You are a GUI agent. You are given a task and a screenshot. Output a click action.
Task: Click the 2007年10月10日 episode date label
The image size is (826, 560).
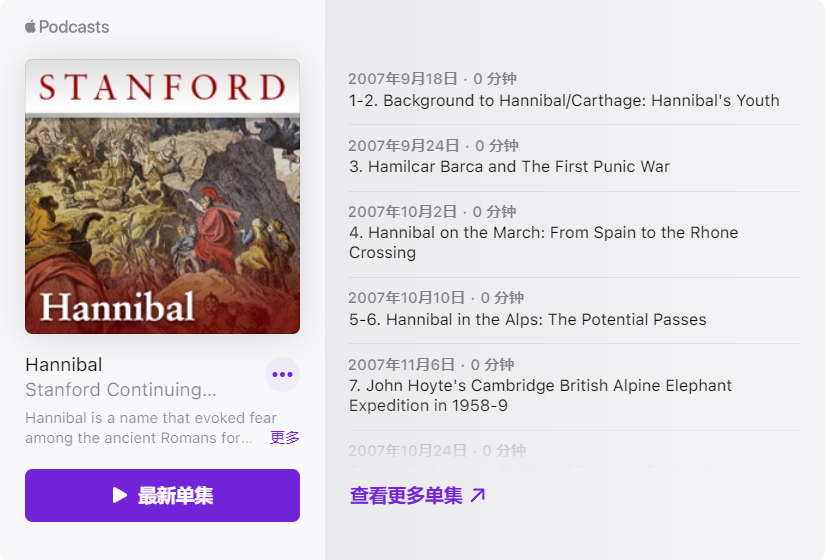pyautogui.click(x=406, y=298)
